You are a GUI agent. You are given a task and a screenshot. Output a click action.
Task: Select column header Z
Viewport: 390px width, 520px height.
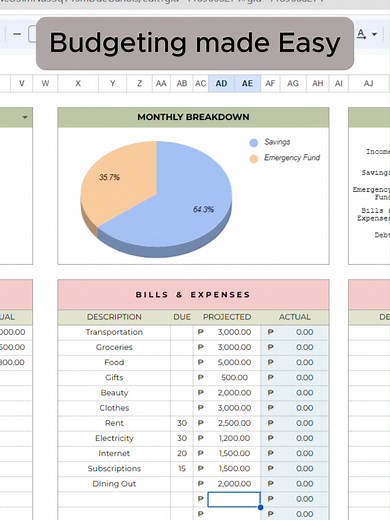point(139,83)
